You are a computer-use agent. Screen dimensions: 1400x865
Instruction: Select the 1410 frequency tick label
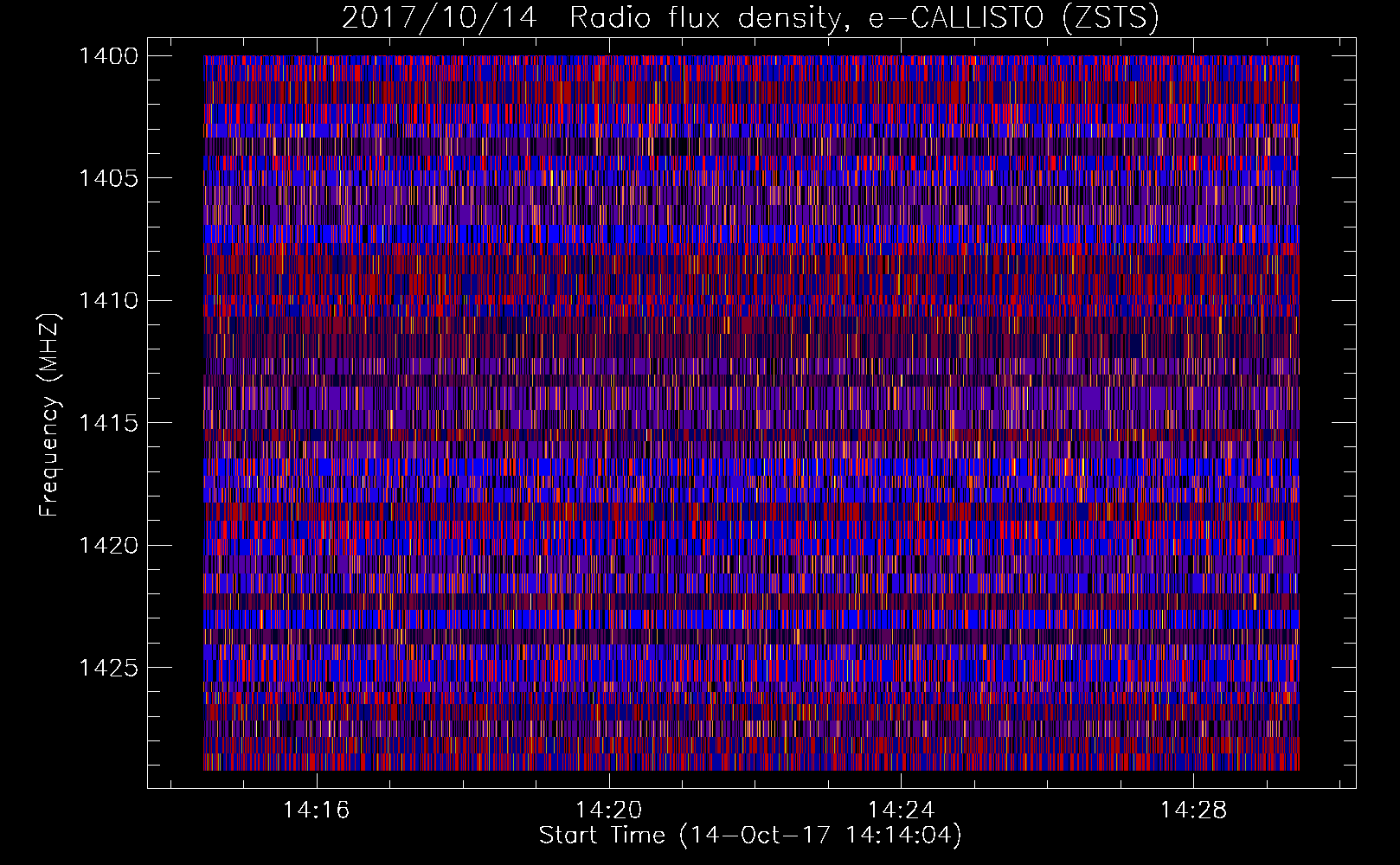pos(108,301)
